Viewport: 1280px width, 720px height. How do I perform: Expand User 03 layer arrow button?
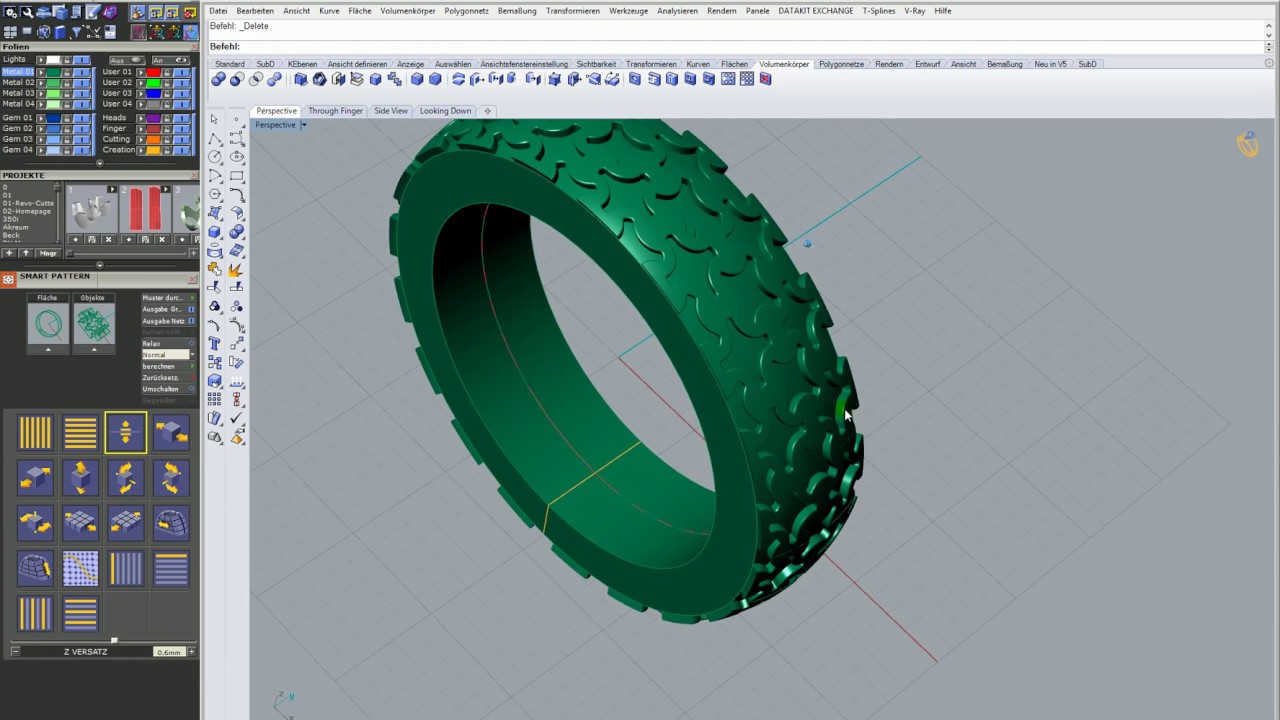point(141,93)
